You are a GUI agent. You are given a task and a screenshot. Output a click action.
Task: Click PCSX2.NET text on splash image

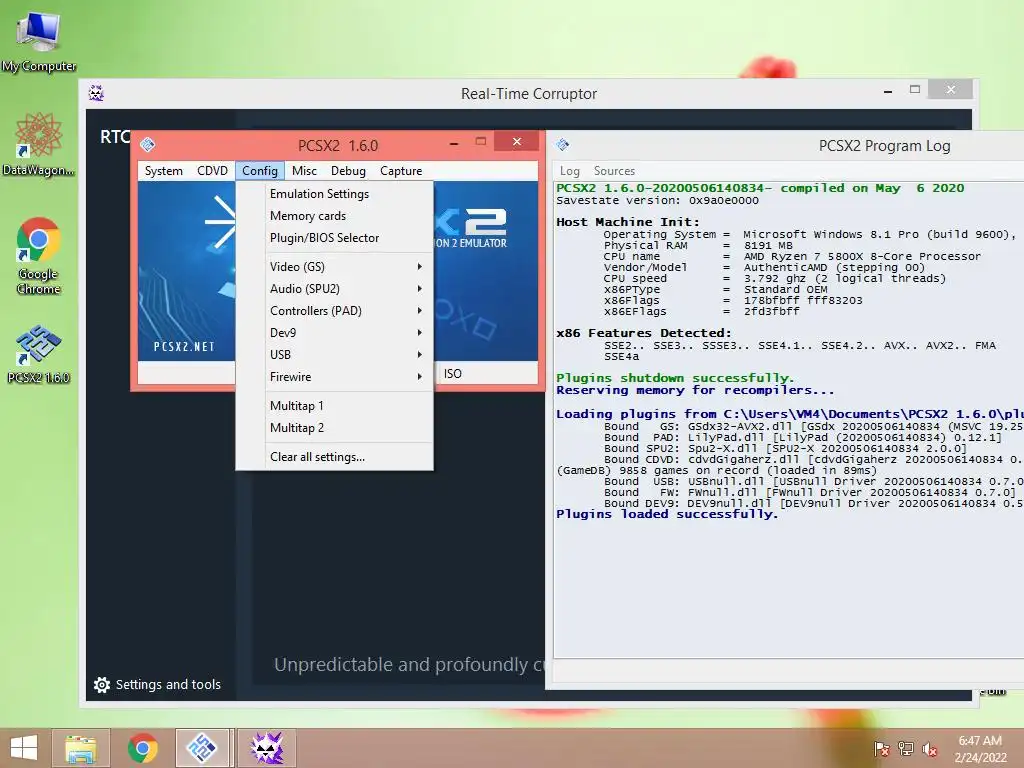184,347
